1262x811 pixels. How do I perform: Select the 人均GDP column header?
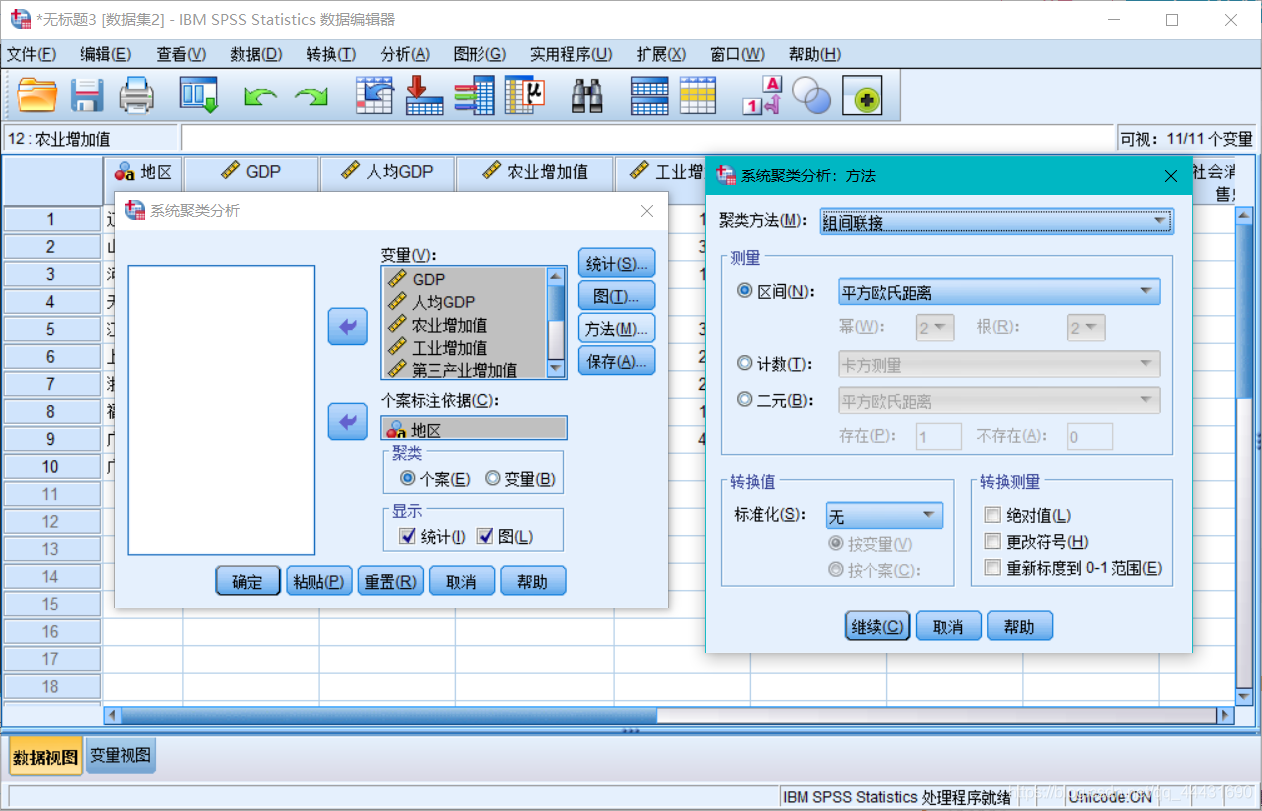[x=387, y=172]
